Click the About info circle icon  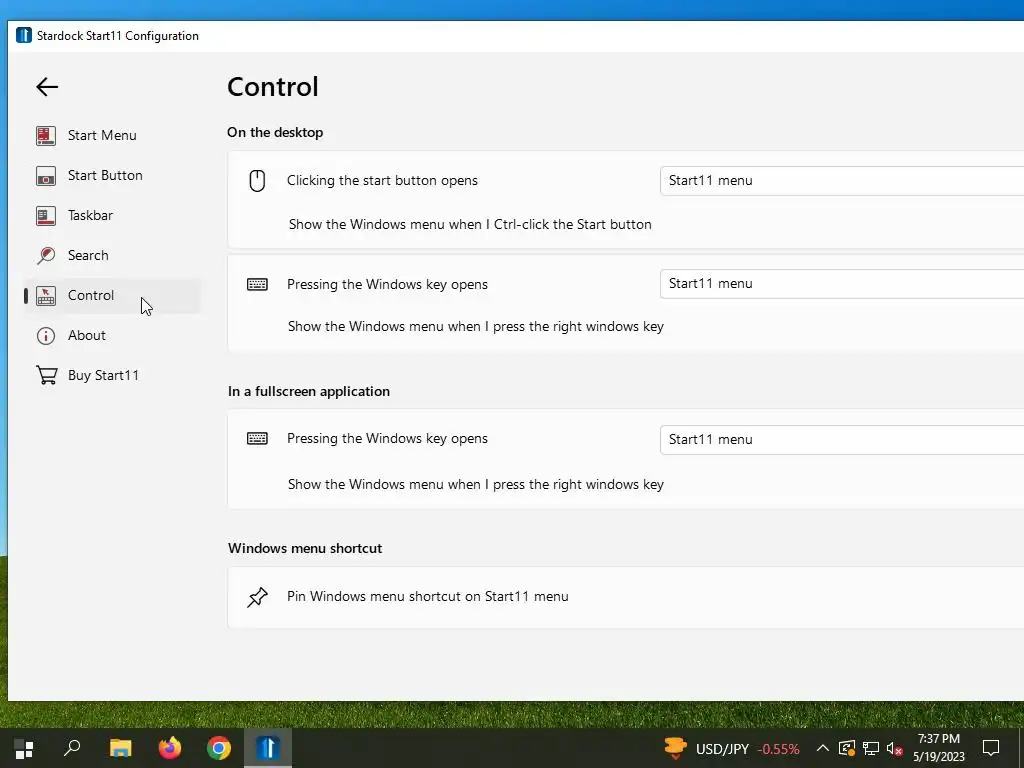pos(46,336)
